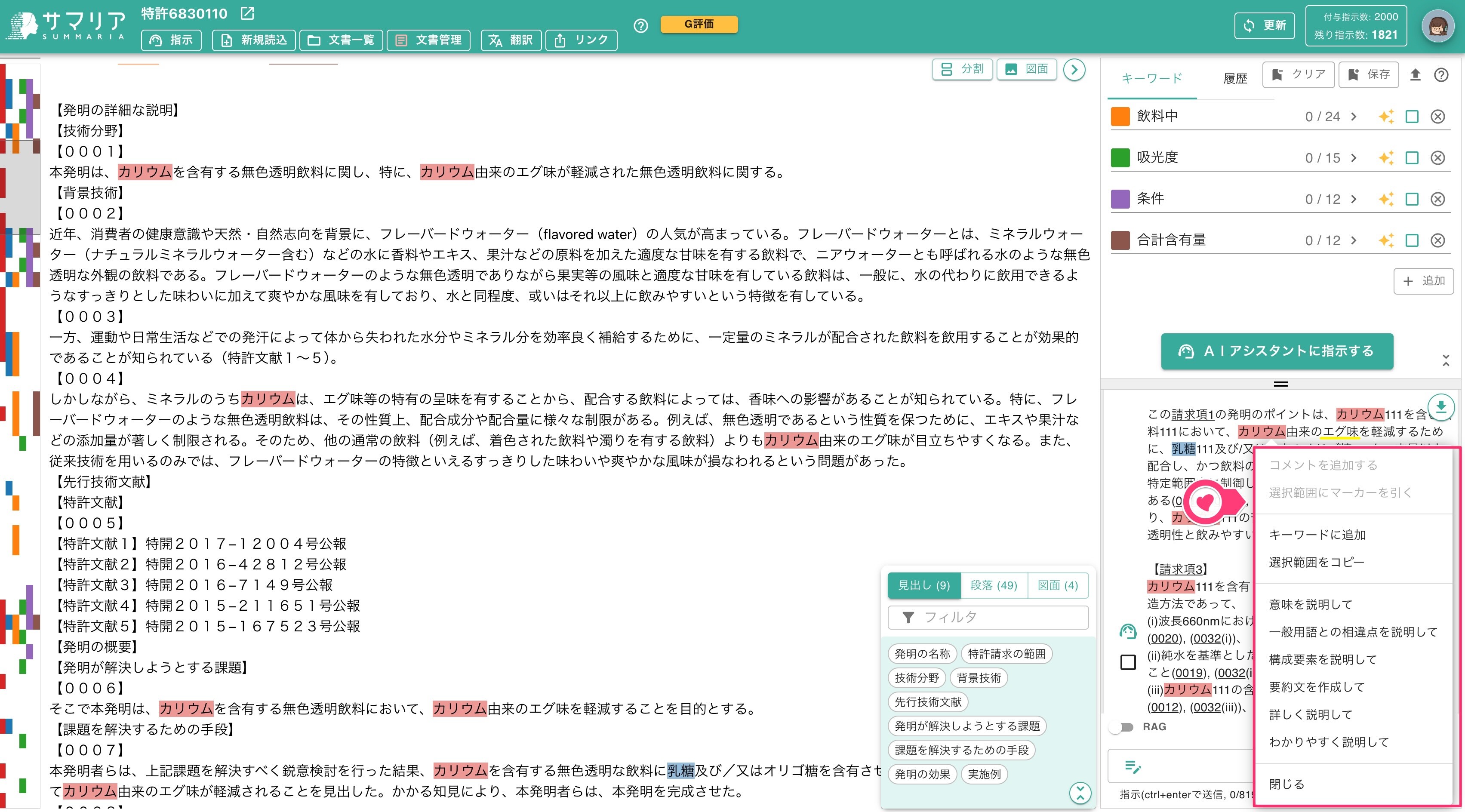The width and height of the screenshot is (1465, 812).
Task: Run AI sparkle for 合計含有量 keyword
Action: click(1386, 240)
